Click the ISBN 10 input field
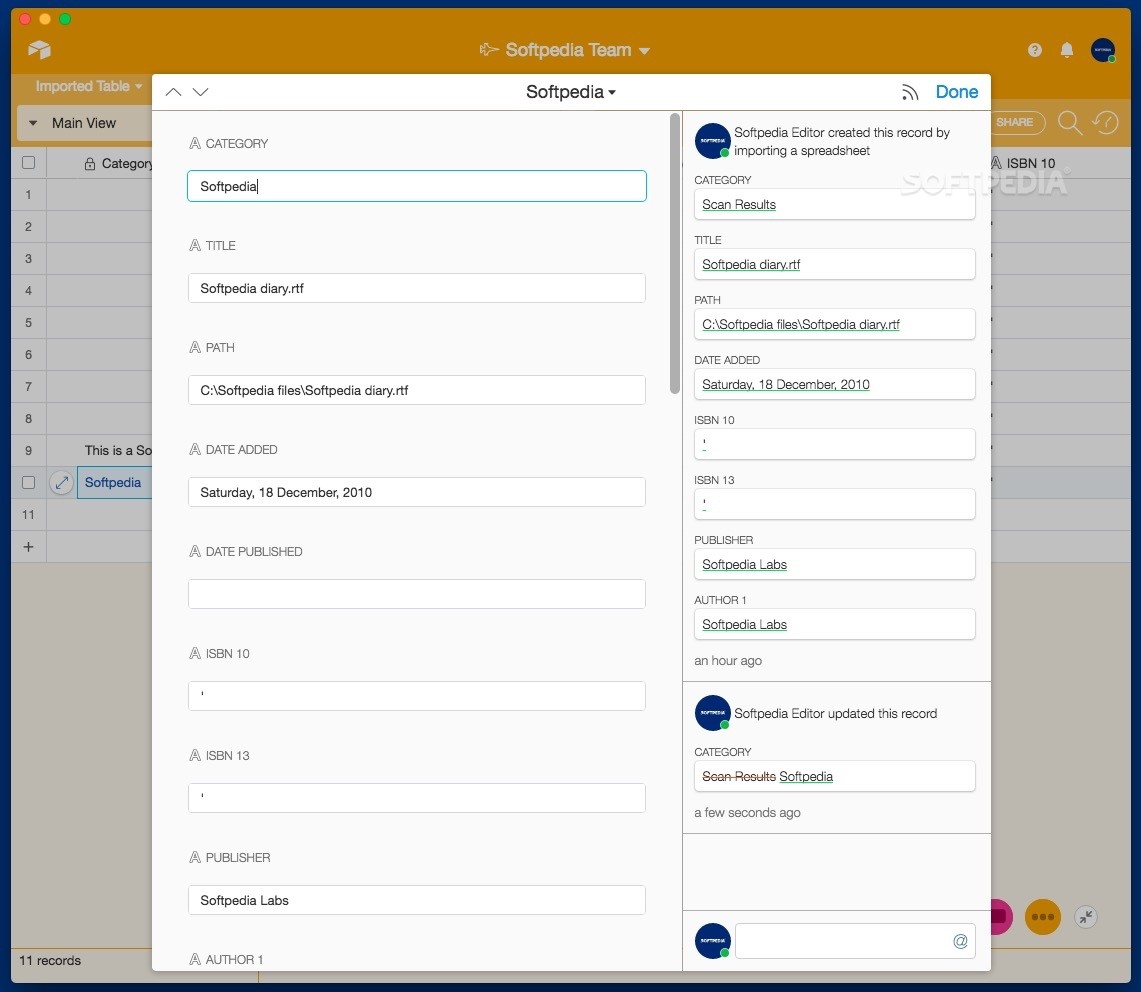 (x=417, y=696)
